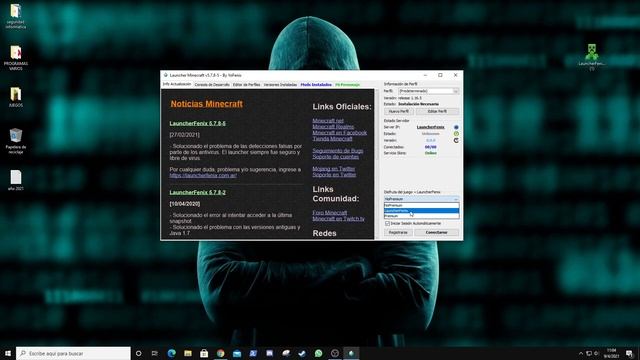640x360 pixels.
Task: Click the Minecraft launcher taskbar icon
Action: [x=351, y=353]
